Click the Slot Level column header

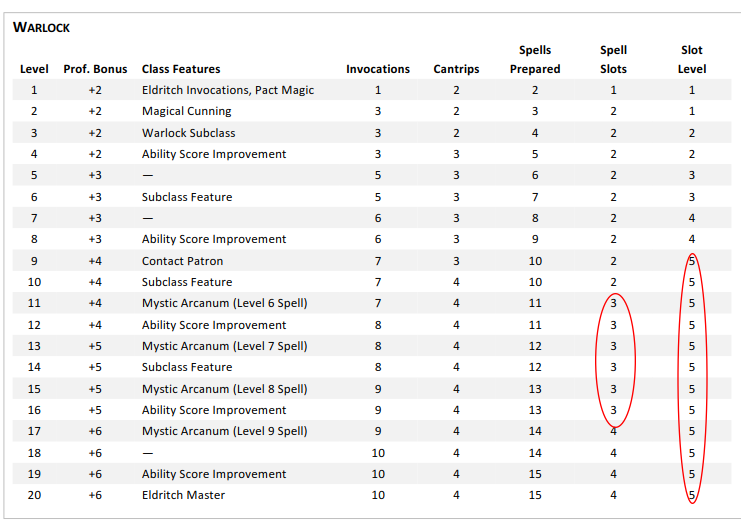pyautogui.click(x=692, y=60)
